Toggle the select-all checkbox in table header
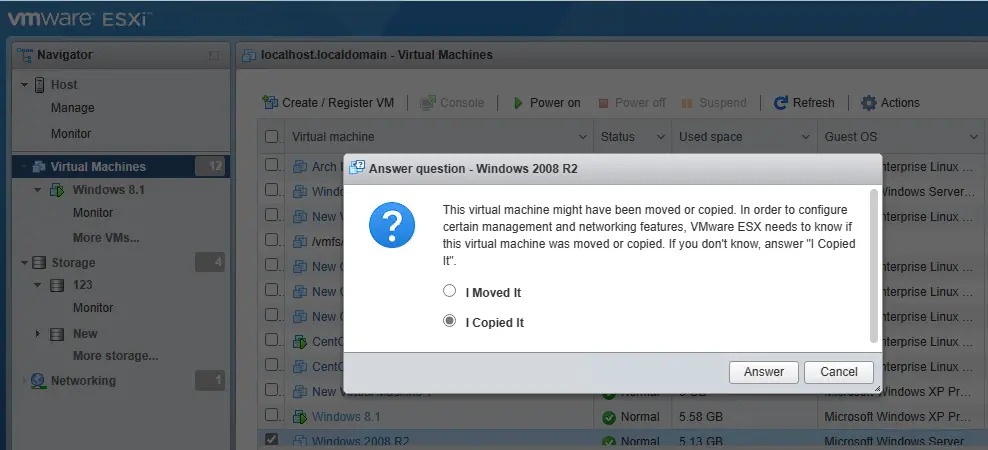988x450 pixels. point(272,137)
